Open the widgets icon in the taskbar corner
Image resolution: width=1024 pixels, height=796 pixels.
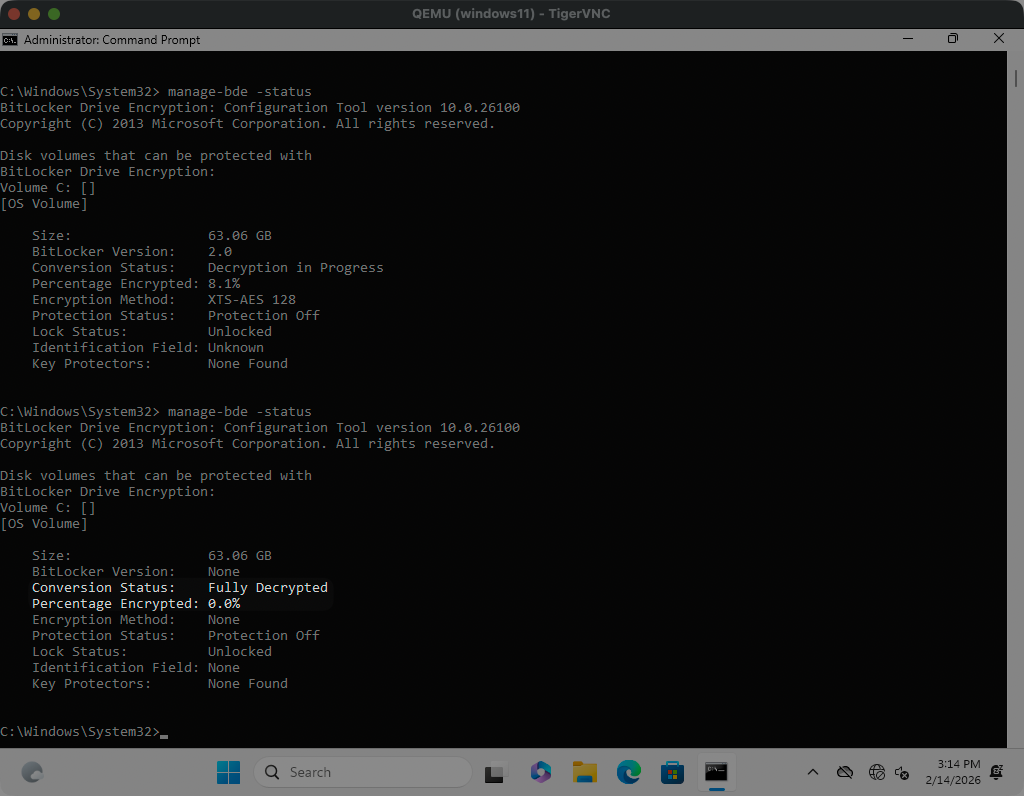tap(32, 772)
